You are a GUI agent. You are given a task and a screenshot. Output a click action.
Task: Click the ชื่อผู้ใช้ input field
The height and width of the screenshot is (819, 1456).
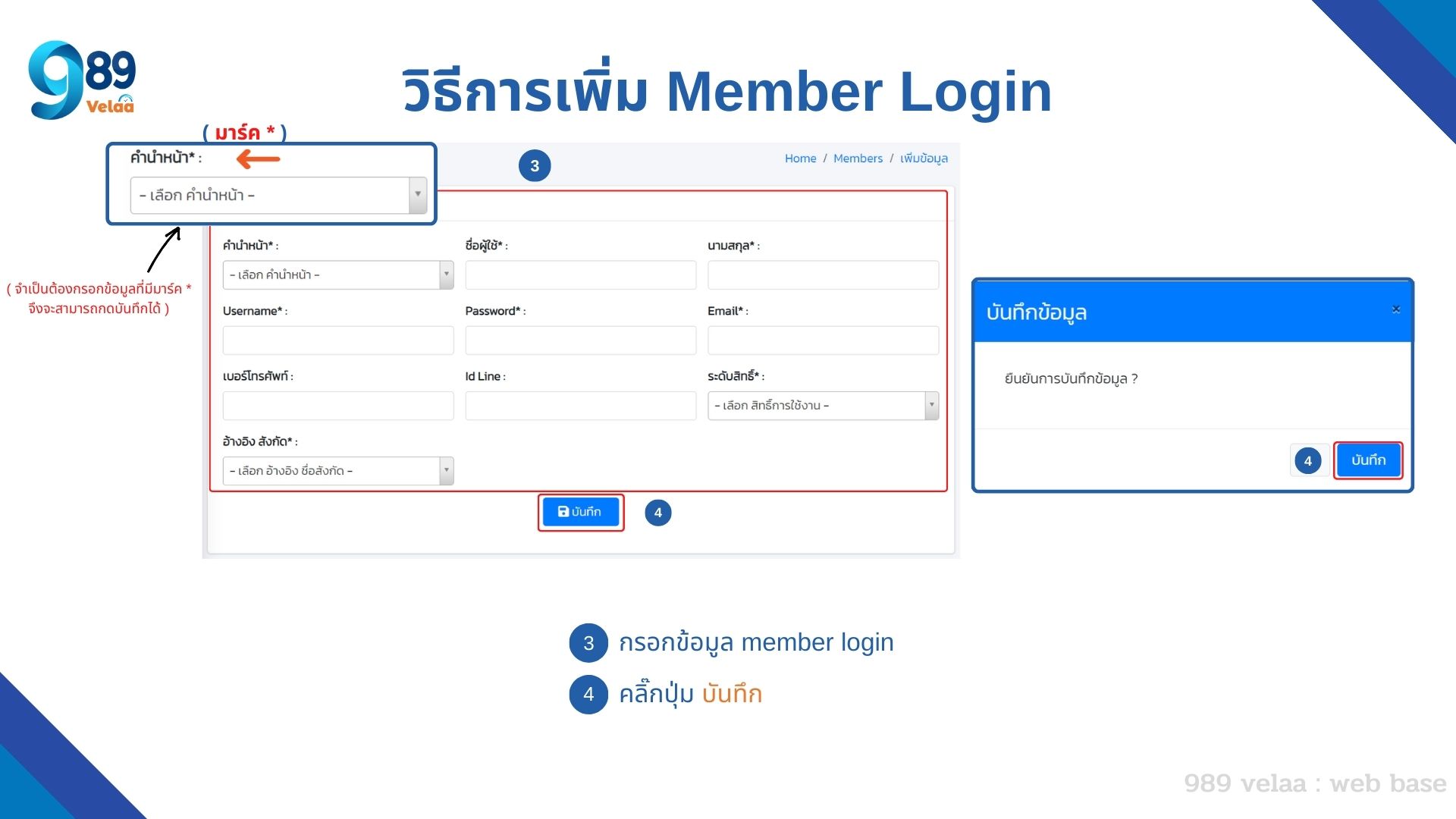click(580, 275)
